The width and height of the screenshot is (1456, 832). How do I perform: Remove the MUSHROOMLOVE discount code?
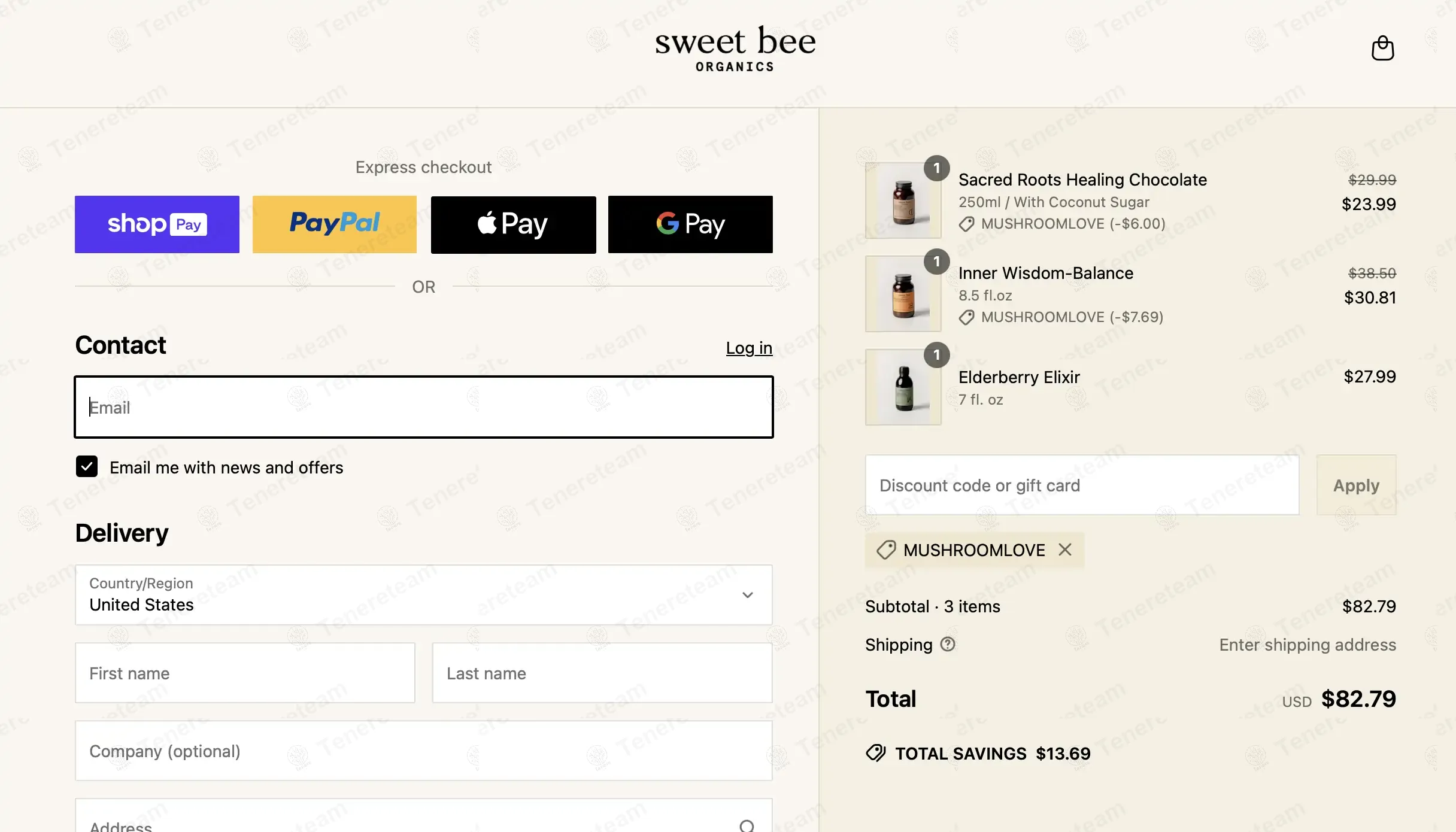pos(1064,549)
